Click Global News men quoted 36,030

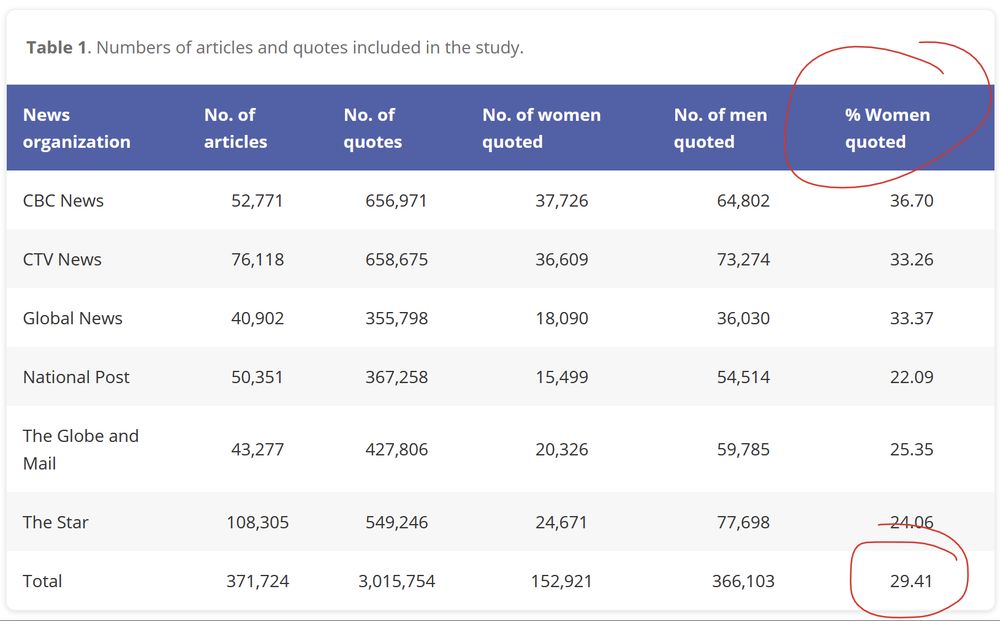pos(743,318)
